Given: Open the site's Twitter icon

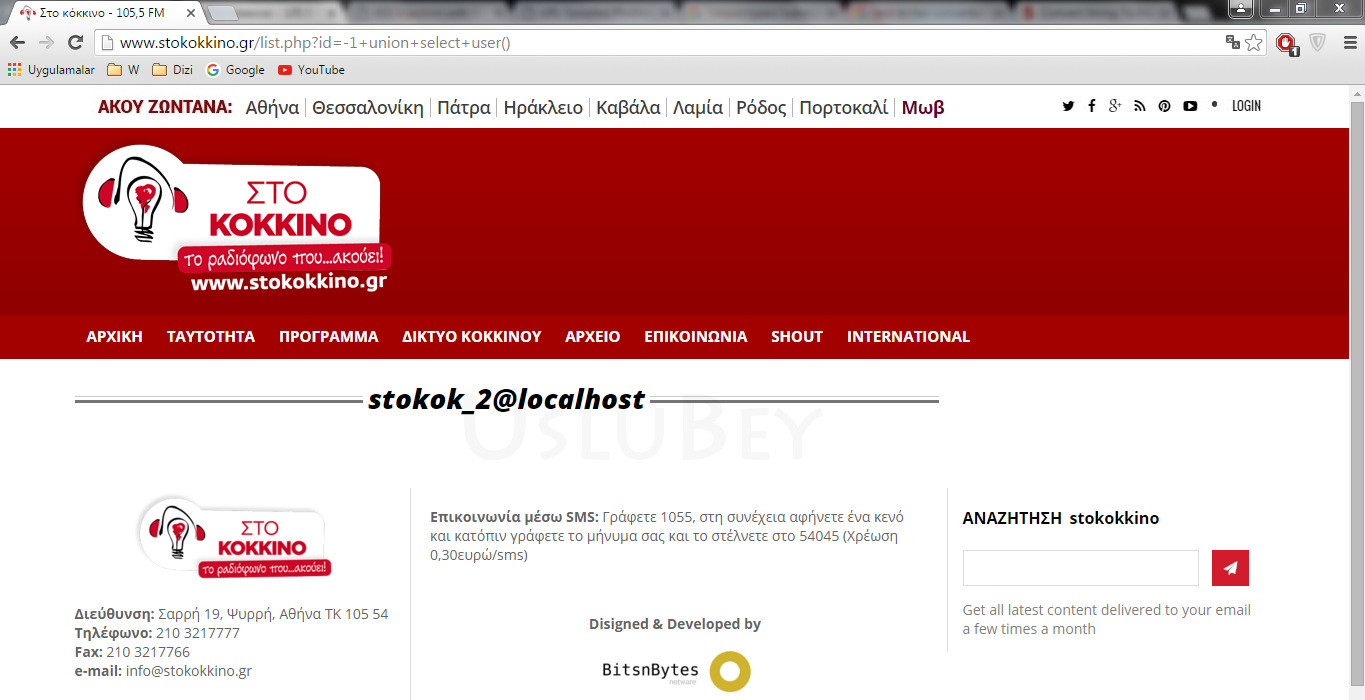Looking at the screenshot, I should pyautogui.click(x=1068, y=106).
